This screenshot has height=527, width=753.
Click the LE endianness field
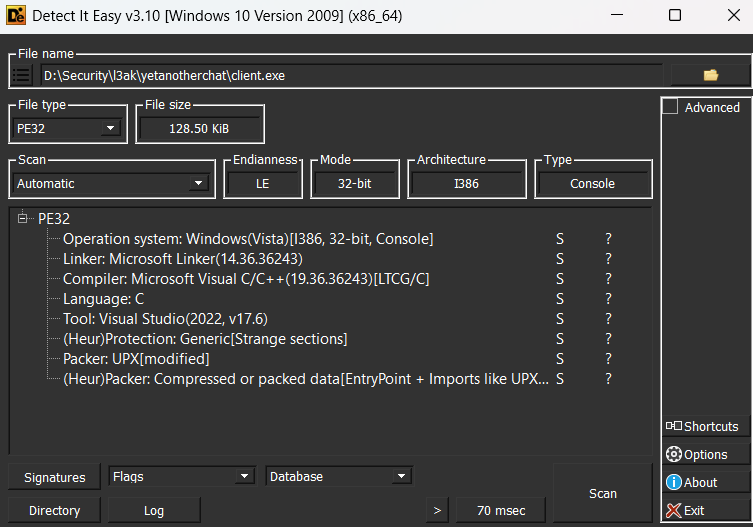click(263, 184)
